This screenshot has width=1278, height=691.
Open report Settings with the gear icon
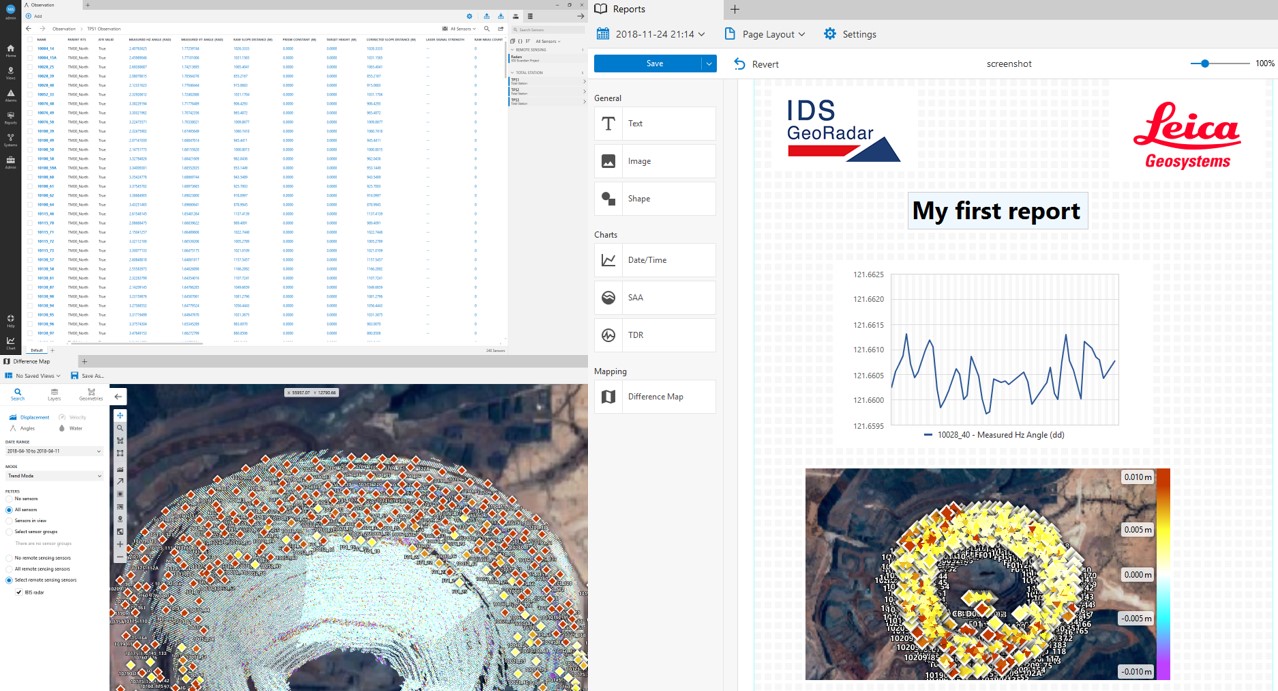pyautogui.click(x=829, y=33)
